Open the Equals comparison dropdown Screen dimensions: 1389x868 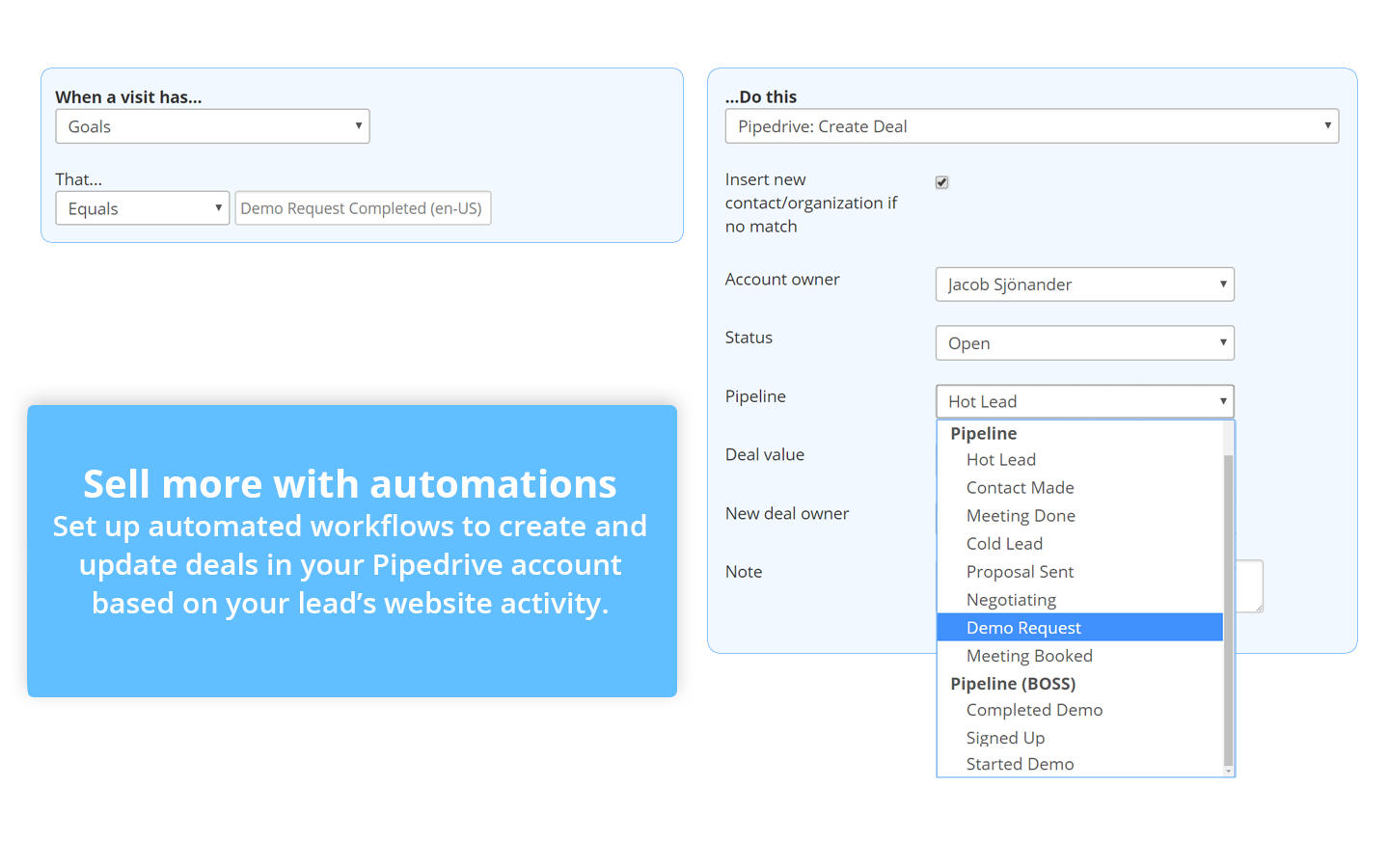tap(142, 207)
